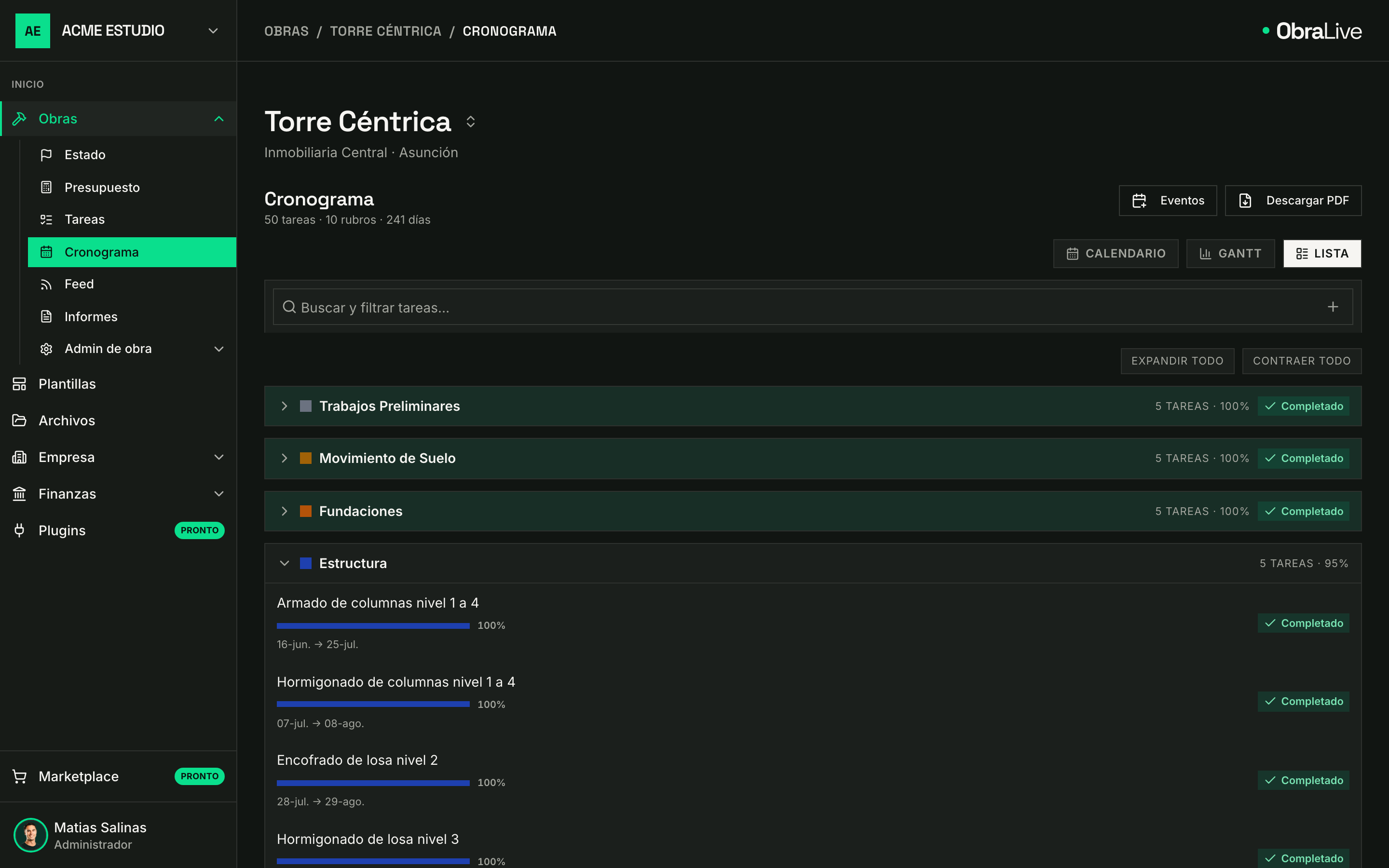Click the Empresa building icon
This screenshot has height=868, width=1389.
(x=19, y=457)
